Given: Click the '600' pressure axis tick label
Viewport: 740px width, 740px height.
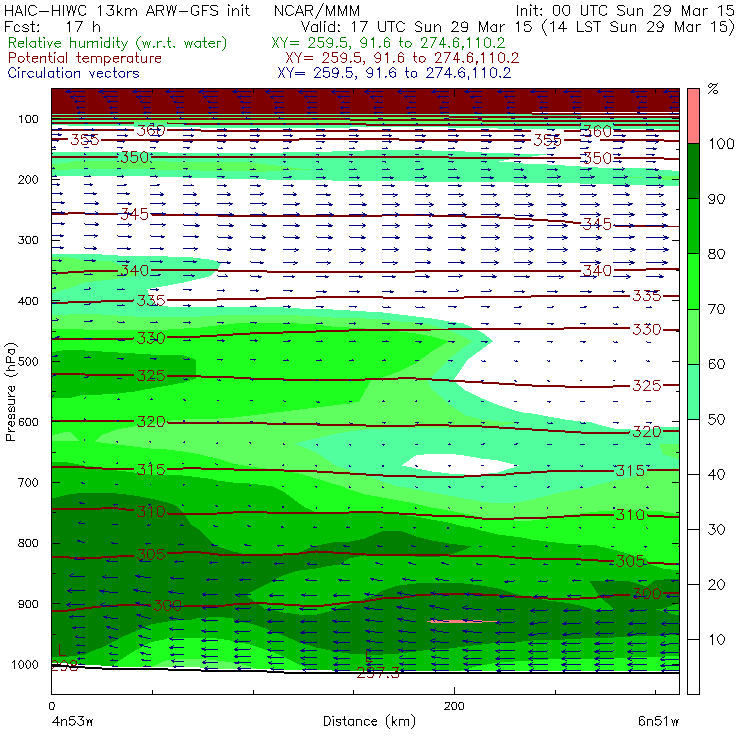Looking at the screenshot, I should click(x=28, y=421).
